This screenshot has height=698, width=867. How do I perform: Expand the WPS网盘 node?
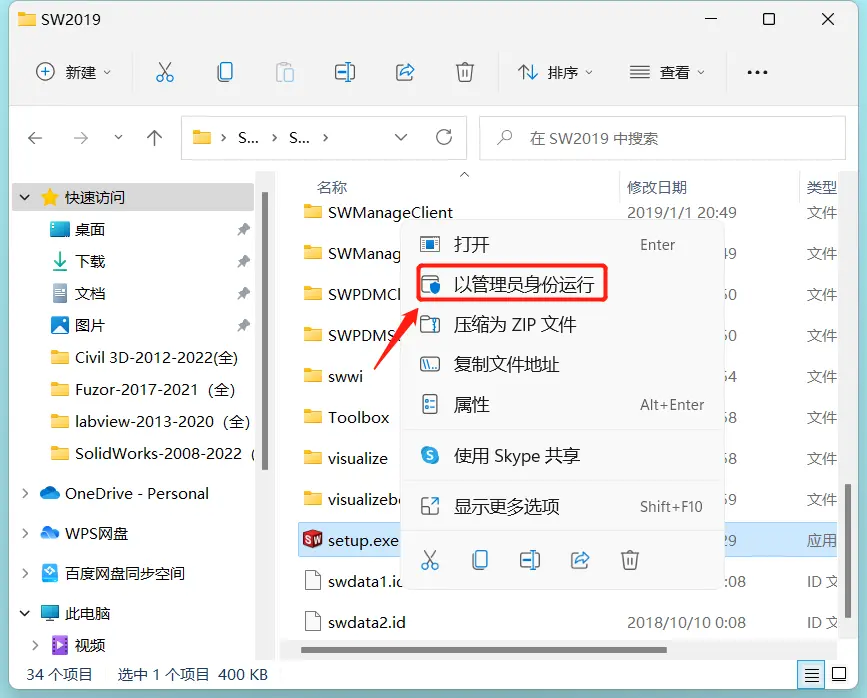(x=25, y=533)
